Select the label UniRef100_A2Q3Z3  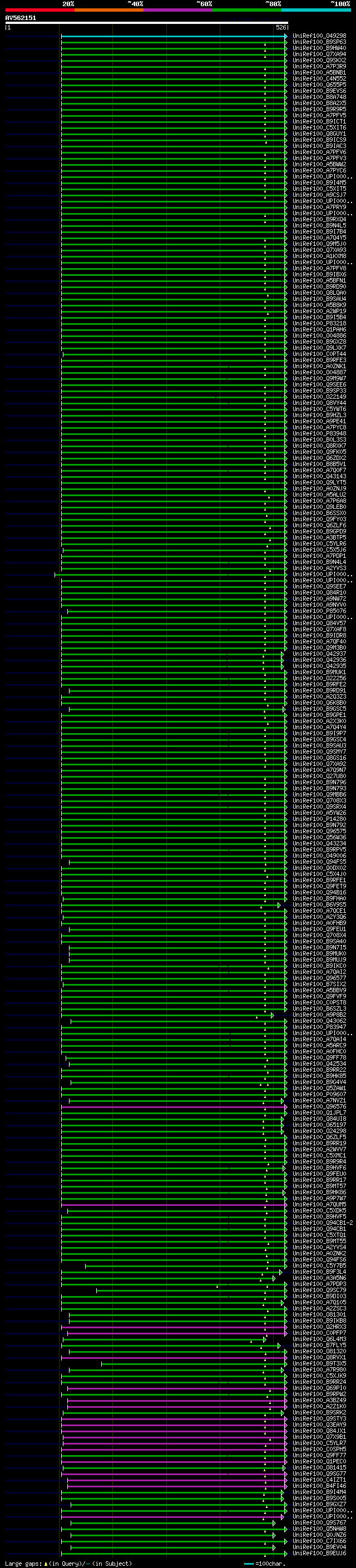tap(319, 696)
